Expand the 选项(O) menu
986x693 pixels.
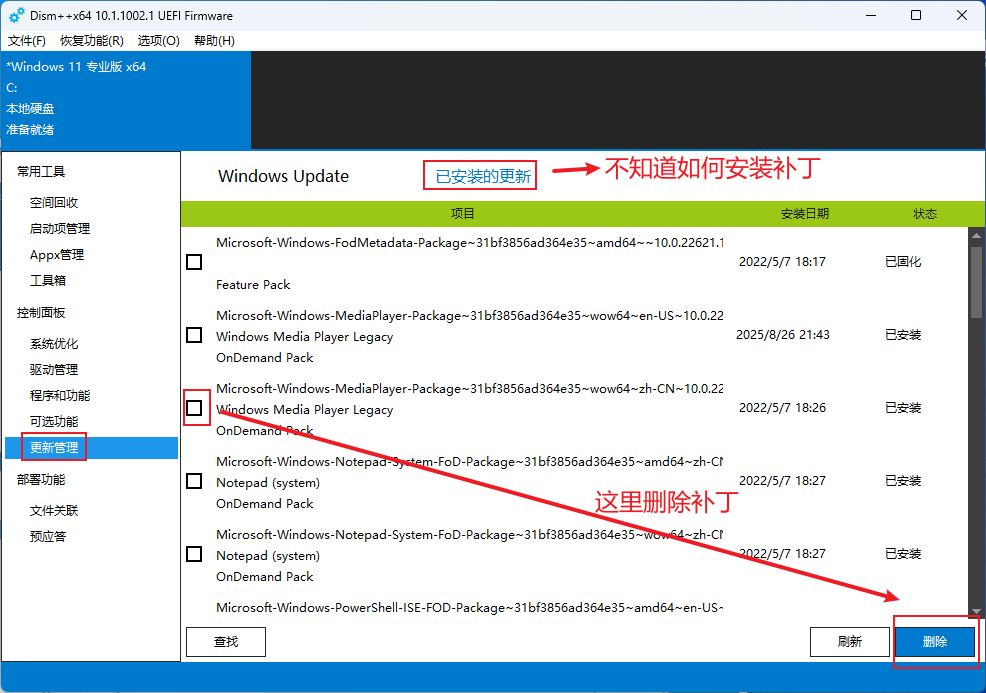pyautogui.click(x=158, y=41)
